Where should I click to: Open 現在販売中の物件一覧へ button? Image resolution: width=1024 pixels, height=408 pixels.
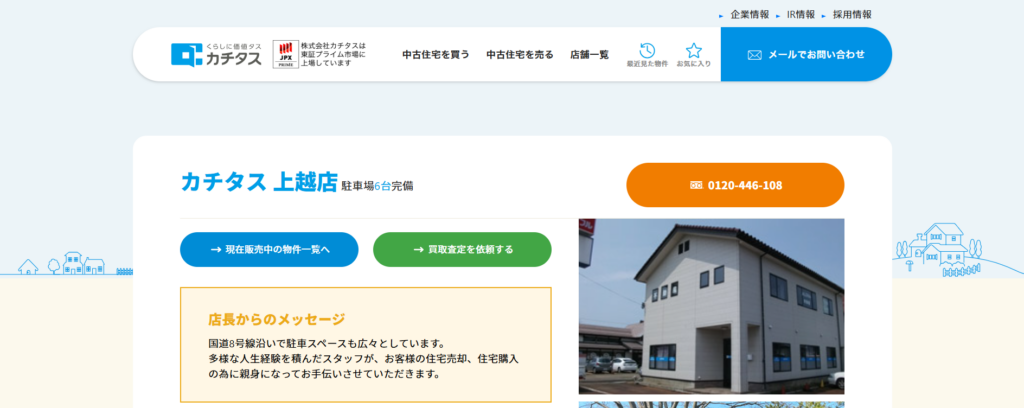tap(269, 249)
